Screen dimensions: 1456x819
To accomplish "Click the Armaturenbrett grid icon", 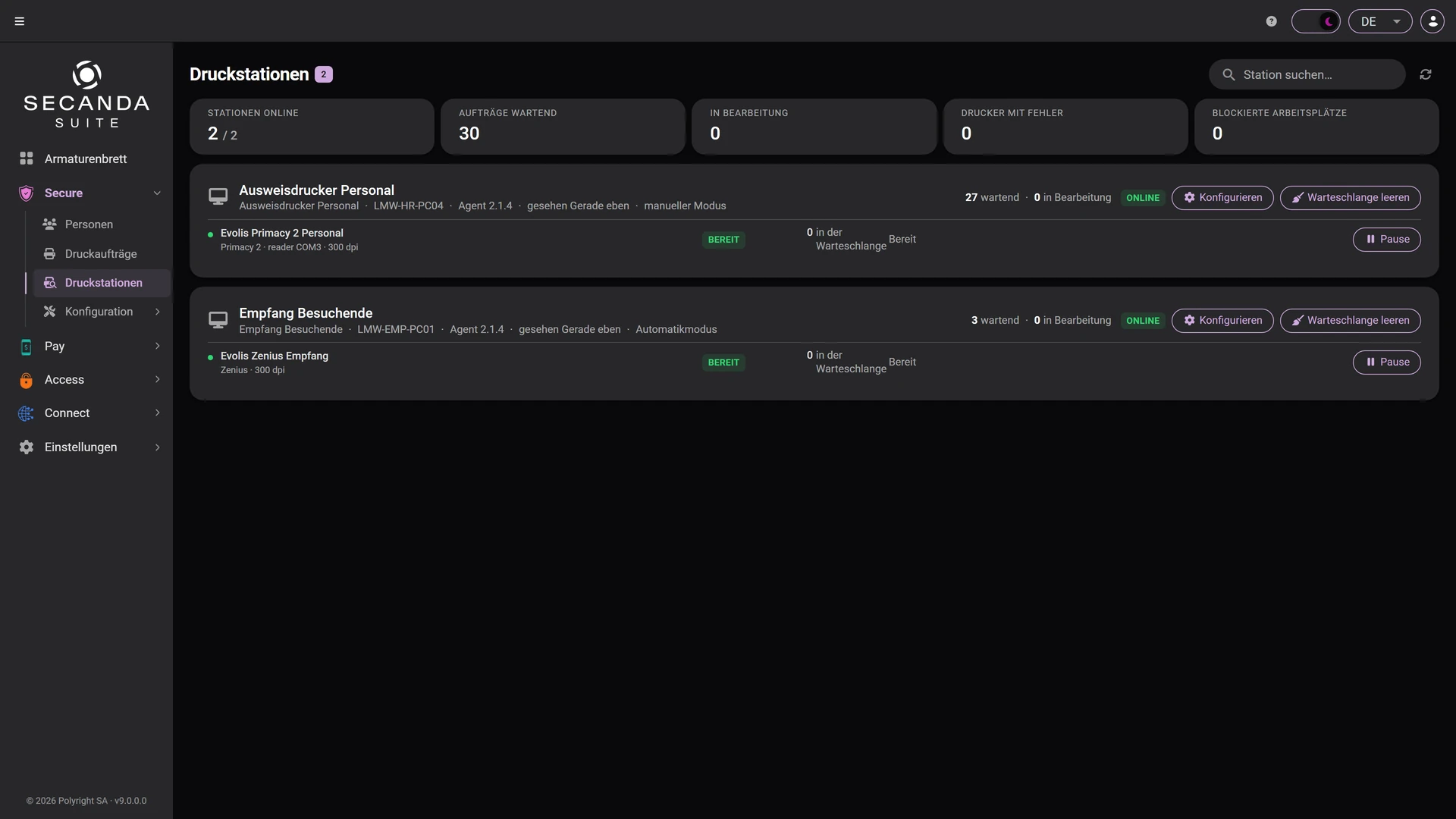I will pos(26,158).
